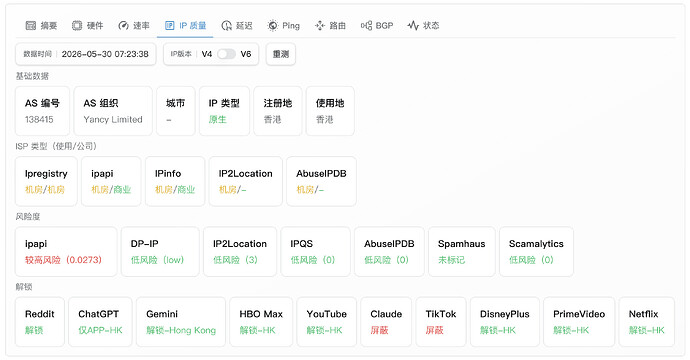Switch to the 硬件 hardware tab
The image size is (690, 360).
(88, 26)
